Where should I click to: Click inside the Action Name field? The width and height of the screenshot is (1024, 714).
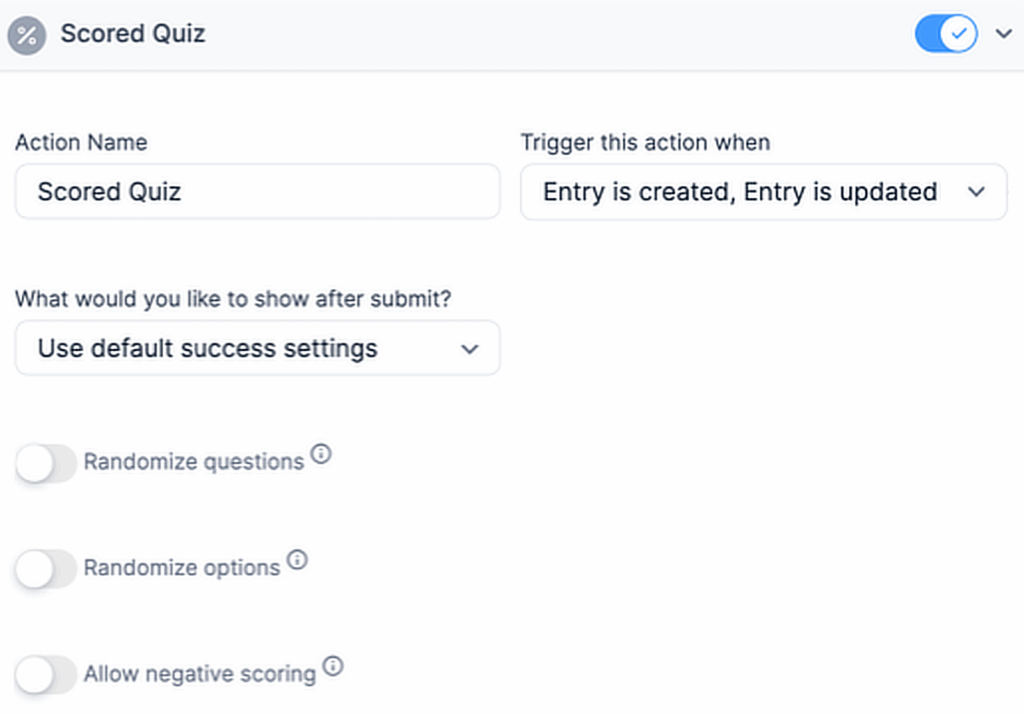click(257, 192)
